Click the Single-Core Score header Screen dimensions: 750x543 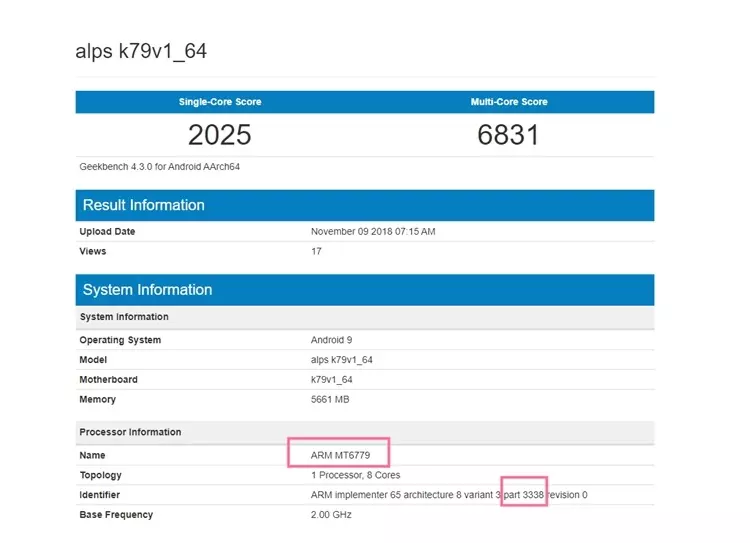(x=220, y=102)
